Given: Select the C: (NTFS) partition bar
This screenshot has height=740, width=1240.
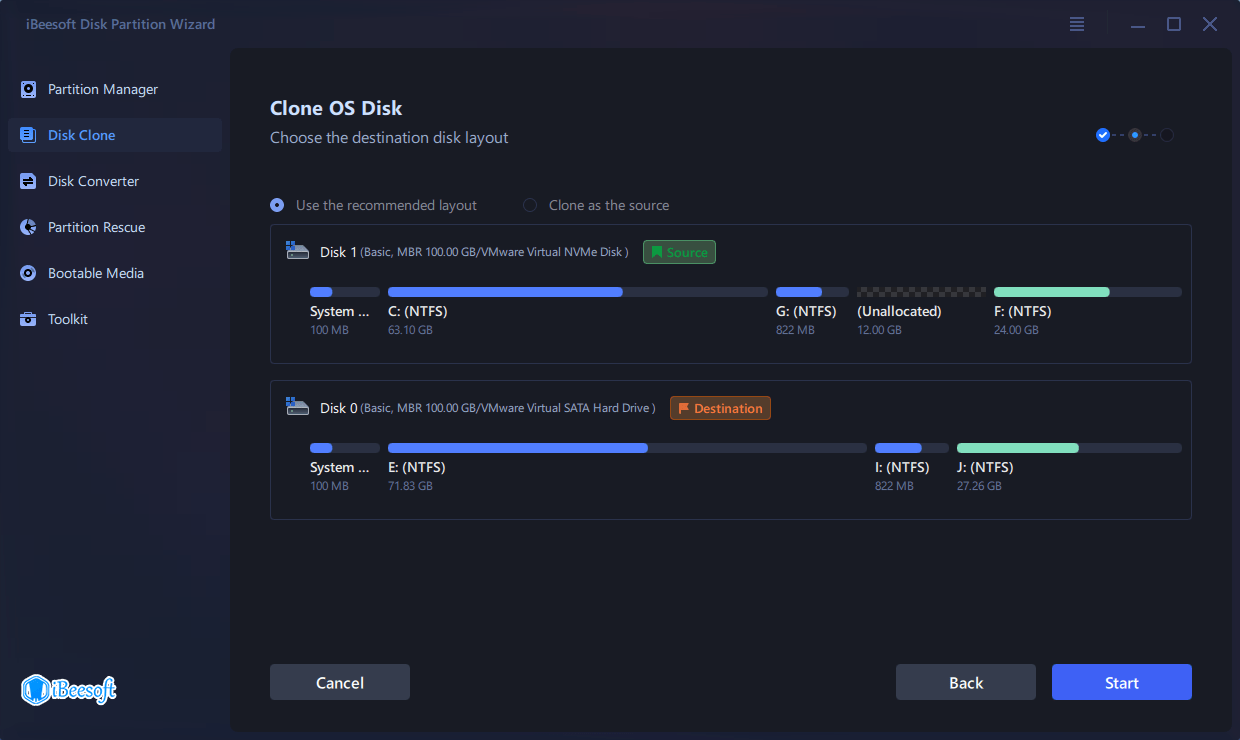Looking at the screenshot, I should [x=578, y=292].
